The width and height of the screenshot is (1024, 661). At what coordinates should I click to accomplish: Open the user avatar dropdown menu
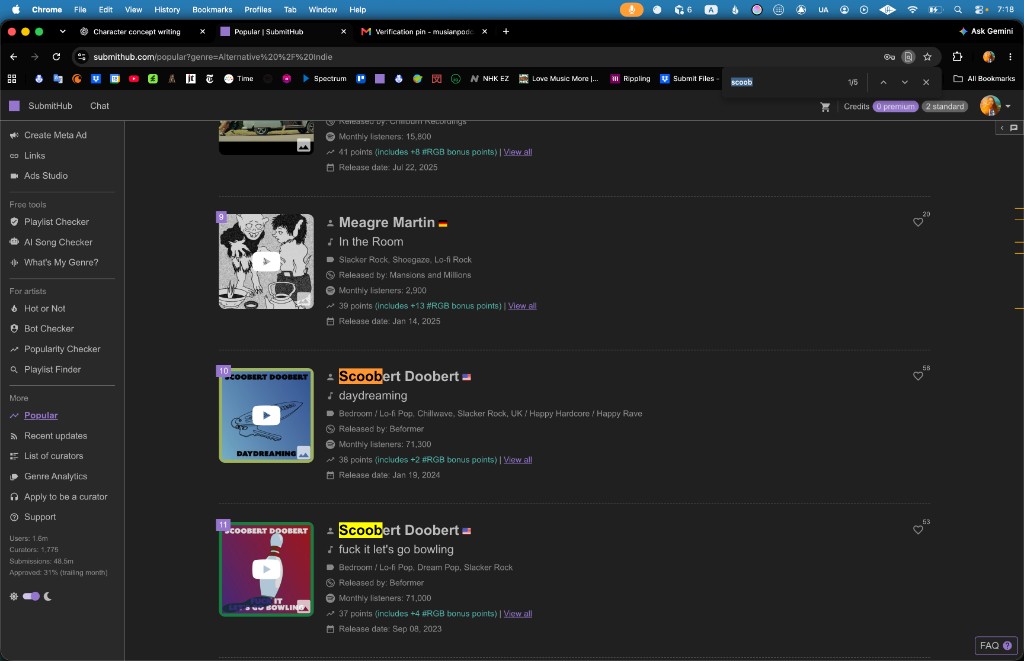tap(995, 106)
